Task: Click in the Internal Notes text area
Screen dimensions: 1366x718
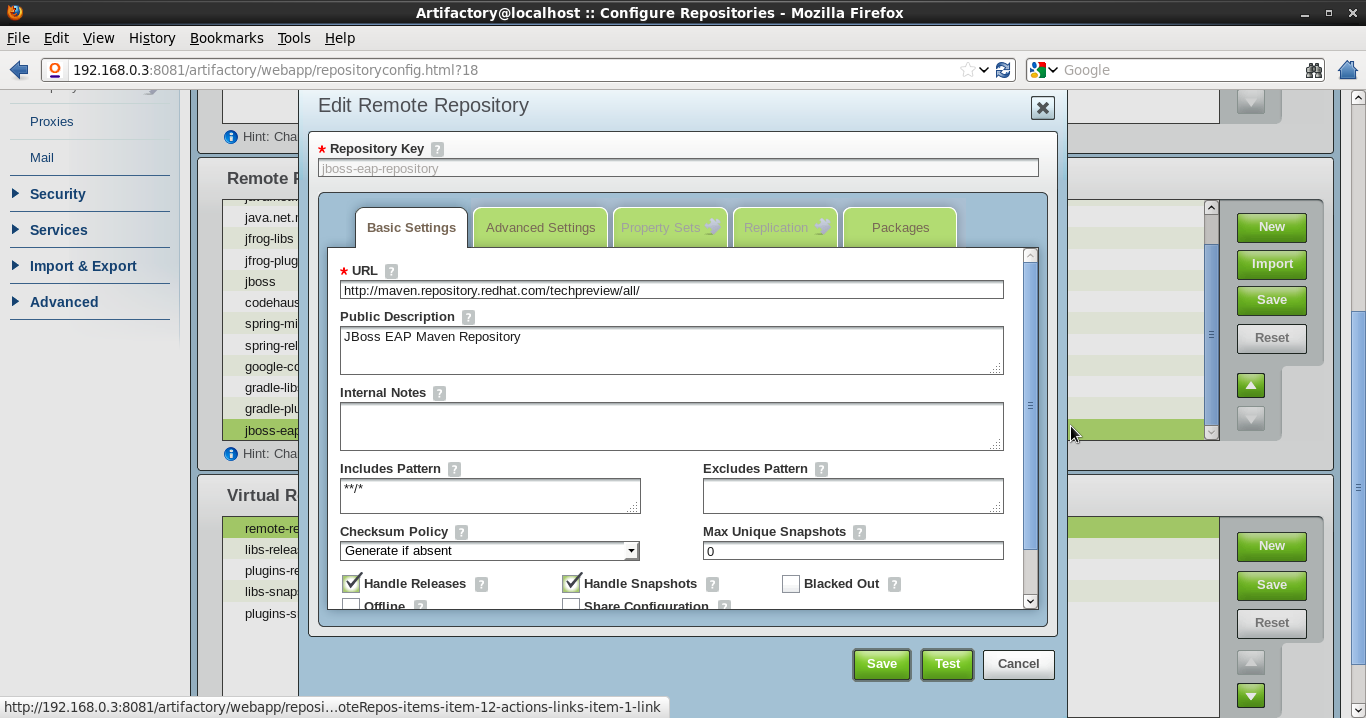Action: [671, 427]
